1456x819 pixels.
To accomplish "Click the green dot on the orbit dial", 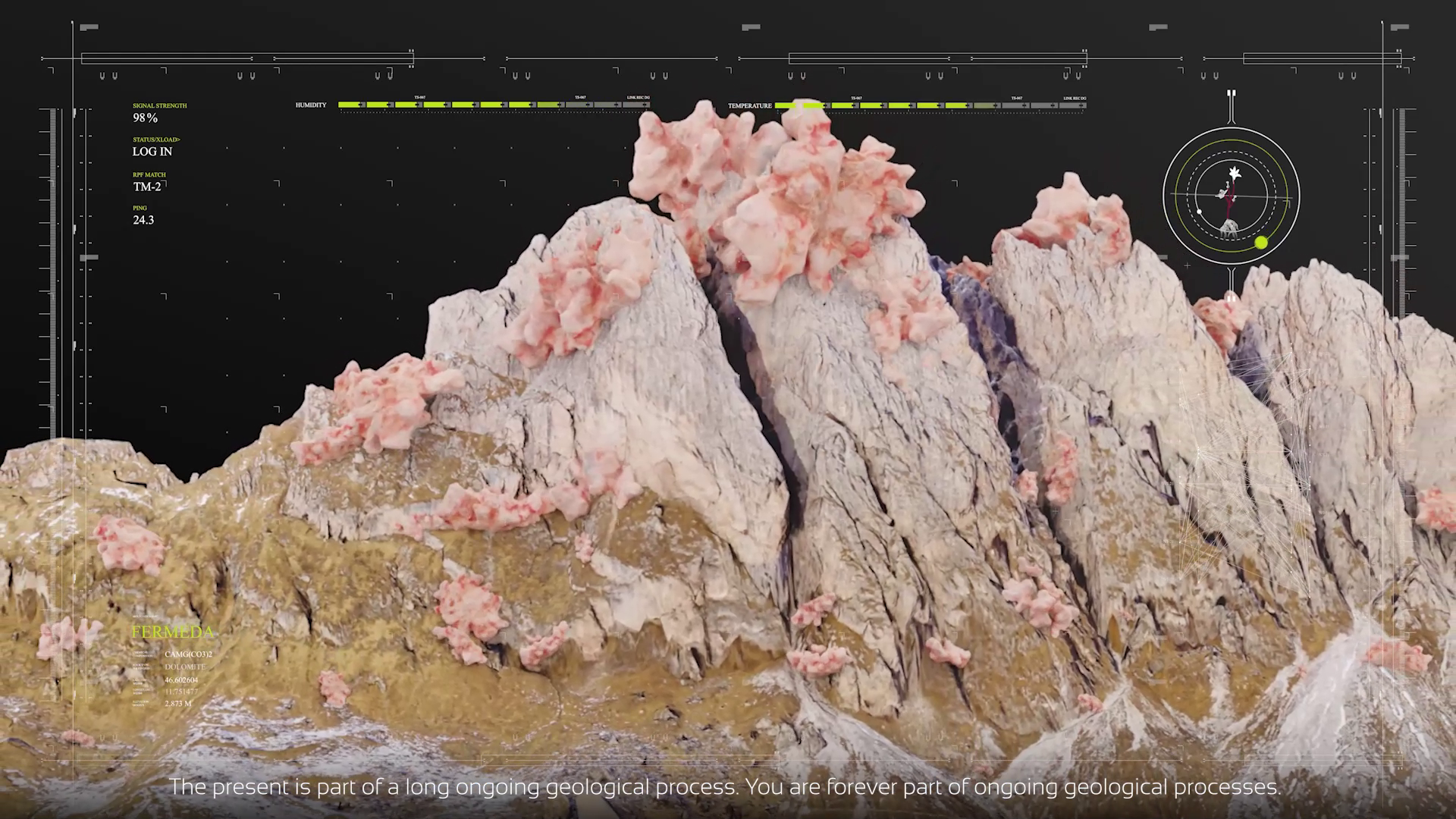I will click(1261, 243).
